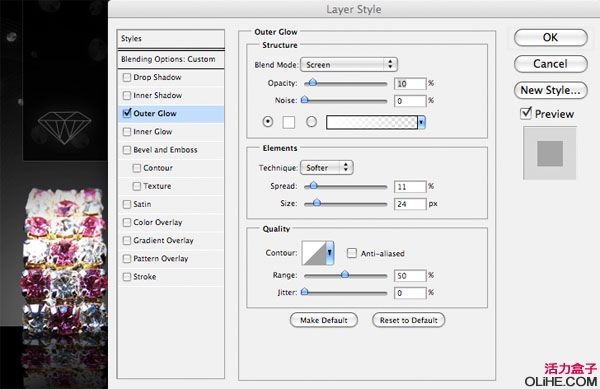Screen dimensions: 600x389
Task: Click the Opacity value field
Action: 410,84
